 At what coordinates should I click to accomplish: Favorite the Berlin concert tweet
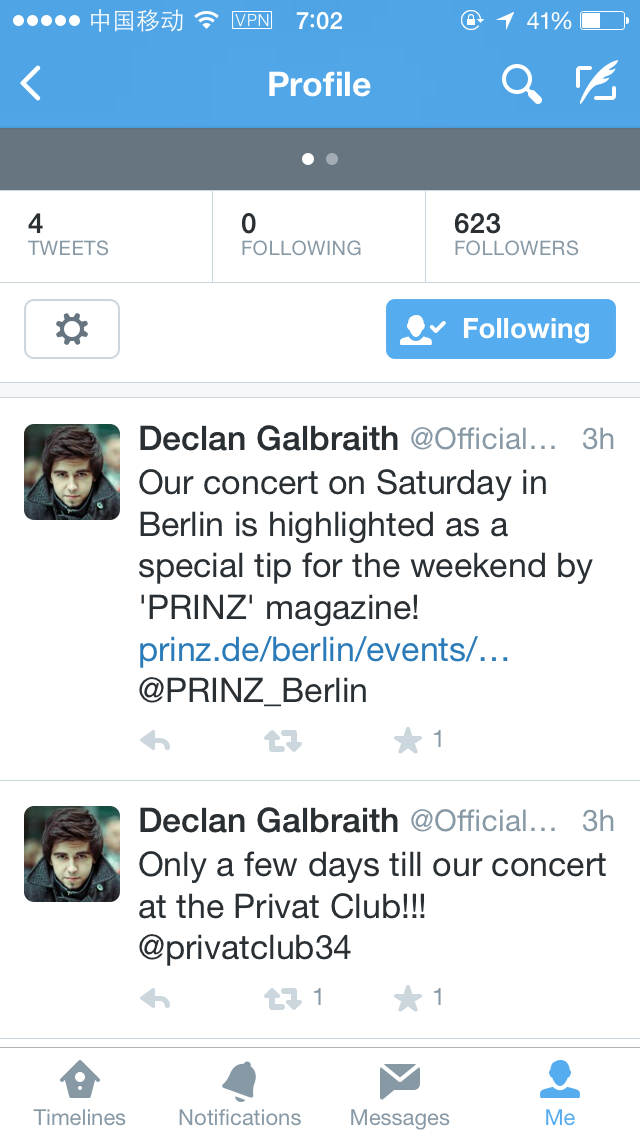408,741
